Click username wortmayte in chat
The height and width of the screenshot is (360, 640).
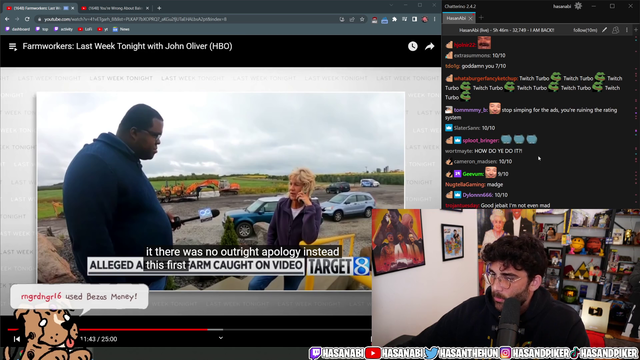[458, 151]
